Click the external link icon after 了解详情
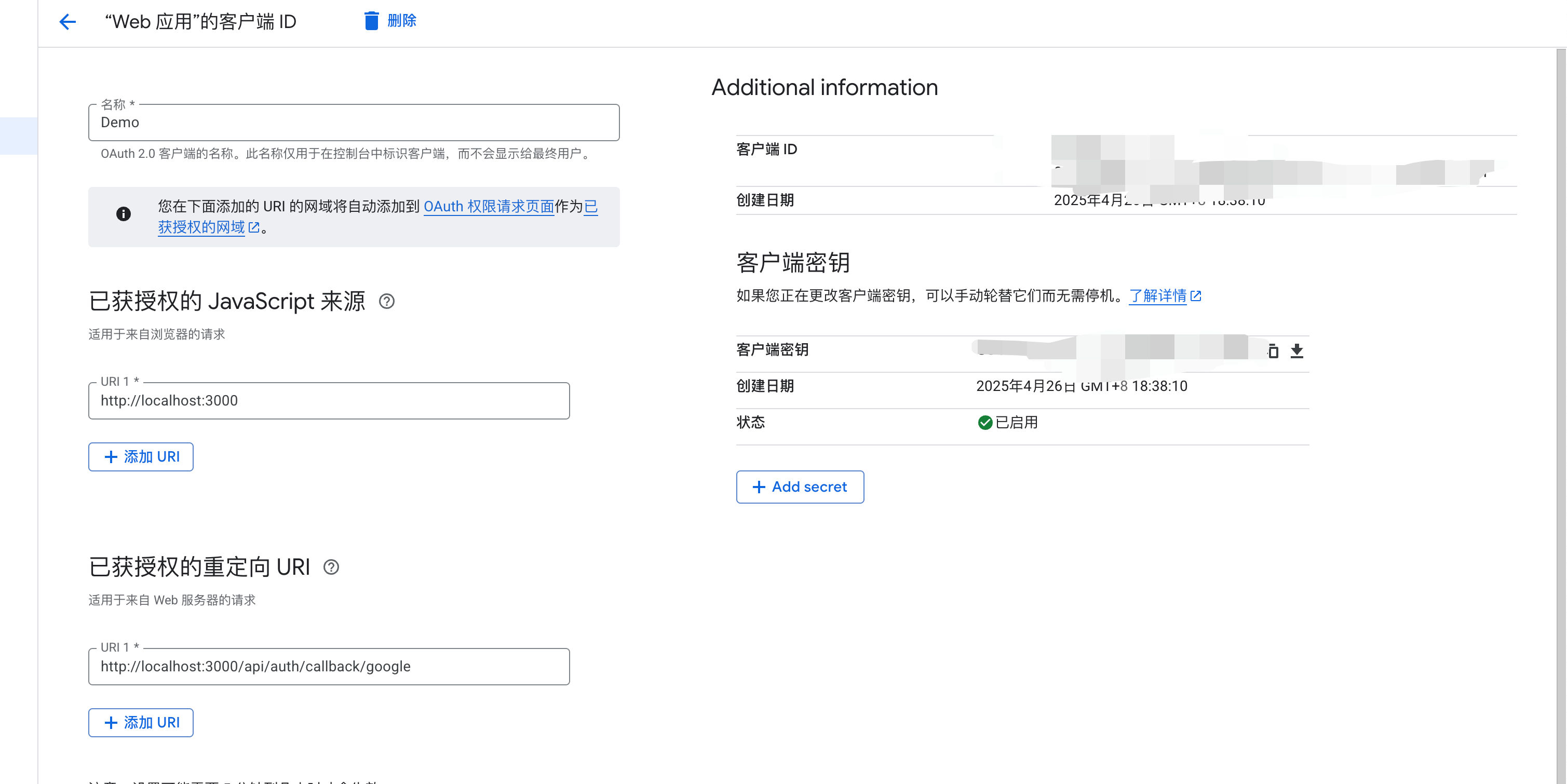This screenshot has width=1567, height=784. (1196, 295)
